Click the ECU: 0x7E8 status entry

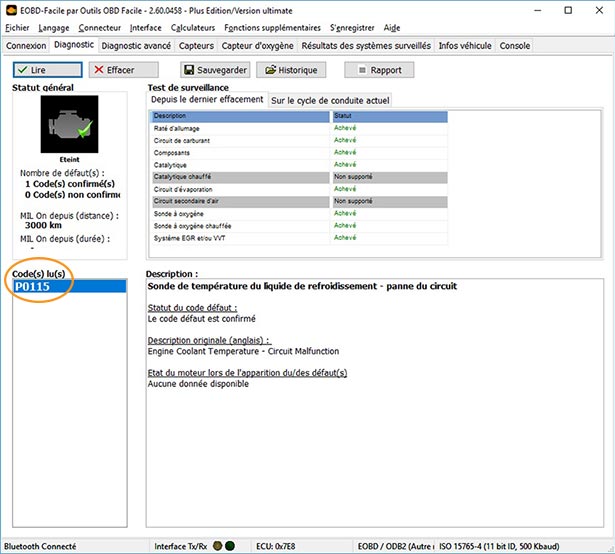276,546
